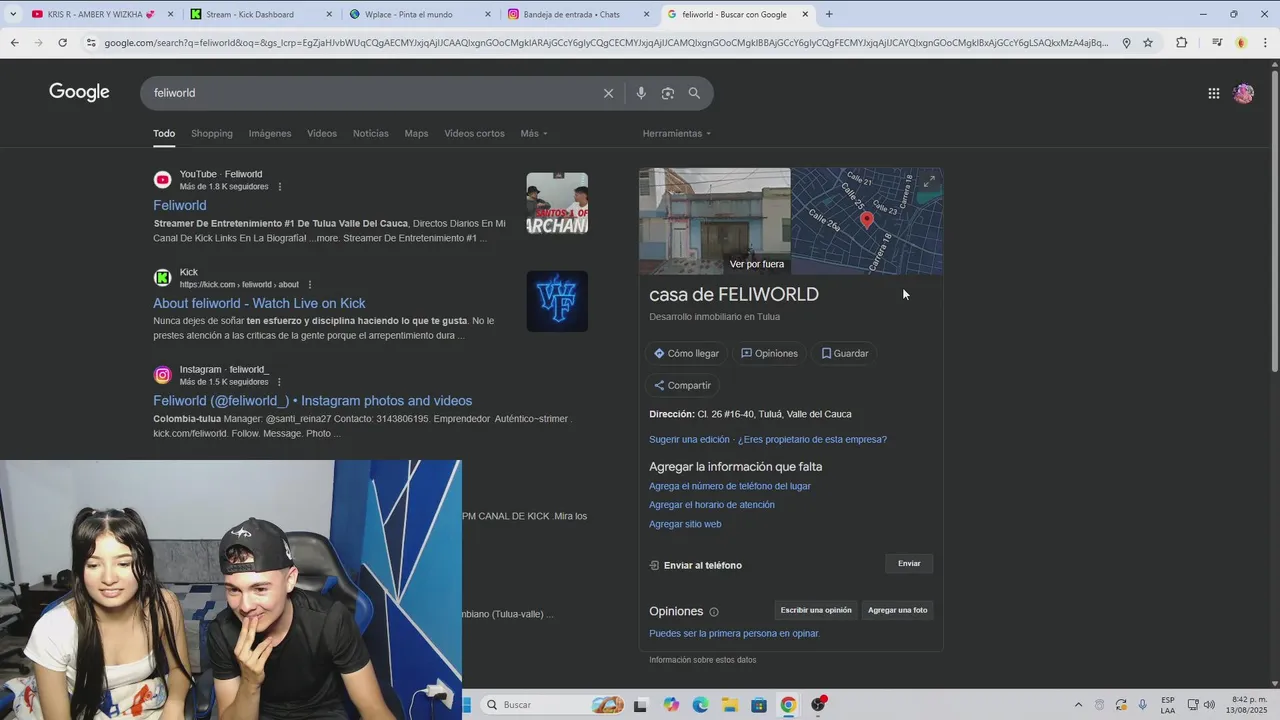This screenshot has height=720, width=1280.
Task: Click the Agregar una foto button
Action: point(897,610)
